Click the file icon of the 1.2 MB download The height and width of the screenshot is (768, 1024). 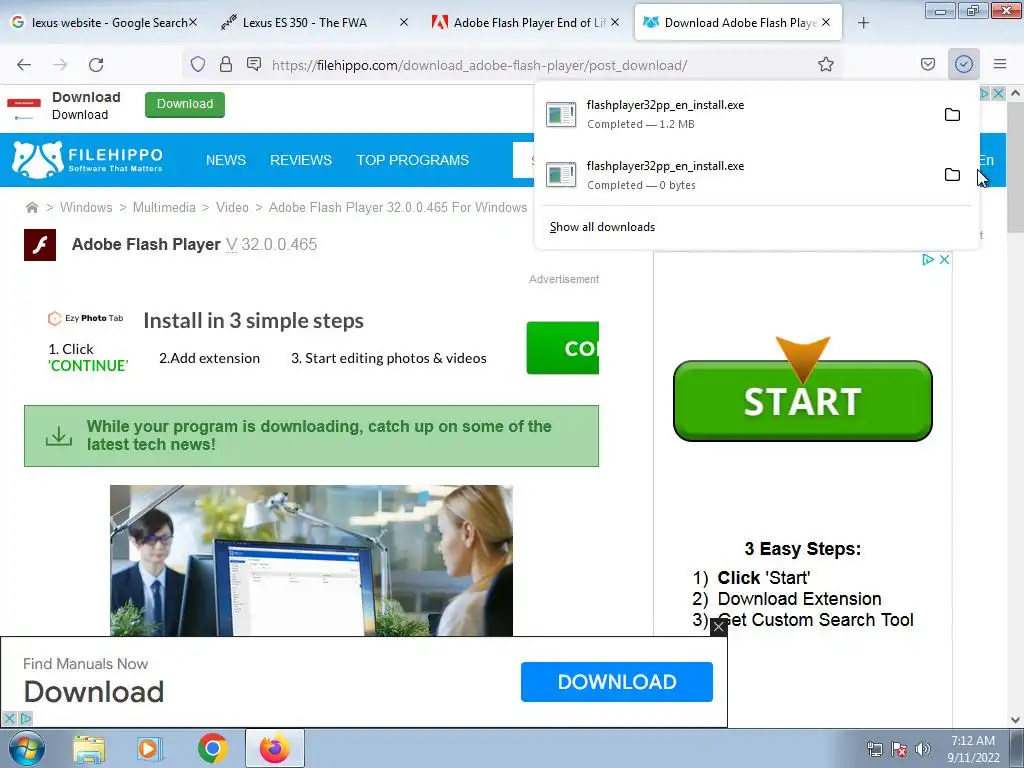click(561, 114)
